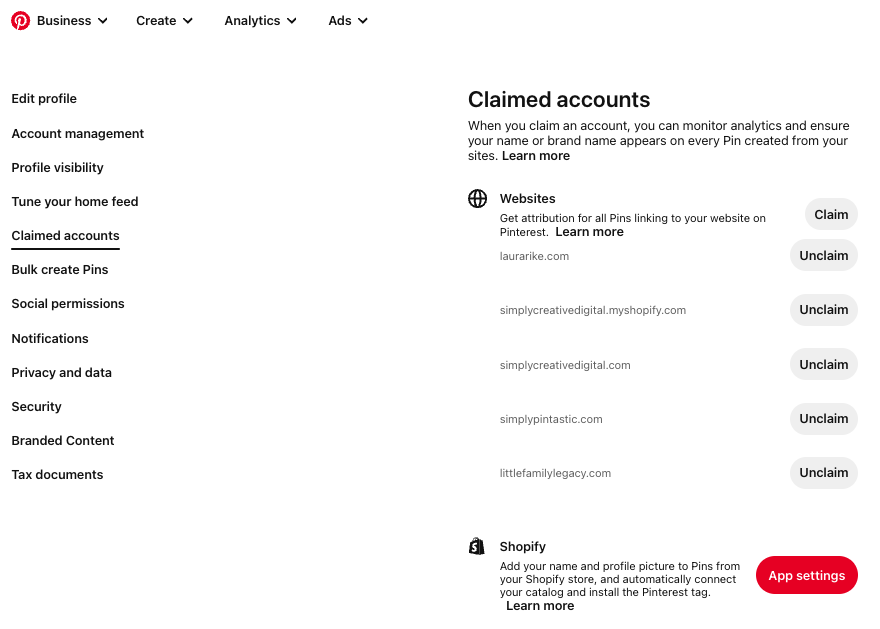Go to Edit profile settings
Image resolution: width=880 pixels, height=629 pixels.
44,99
